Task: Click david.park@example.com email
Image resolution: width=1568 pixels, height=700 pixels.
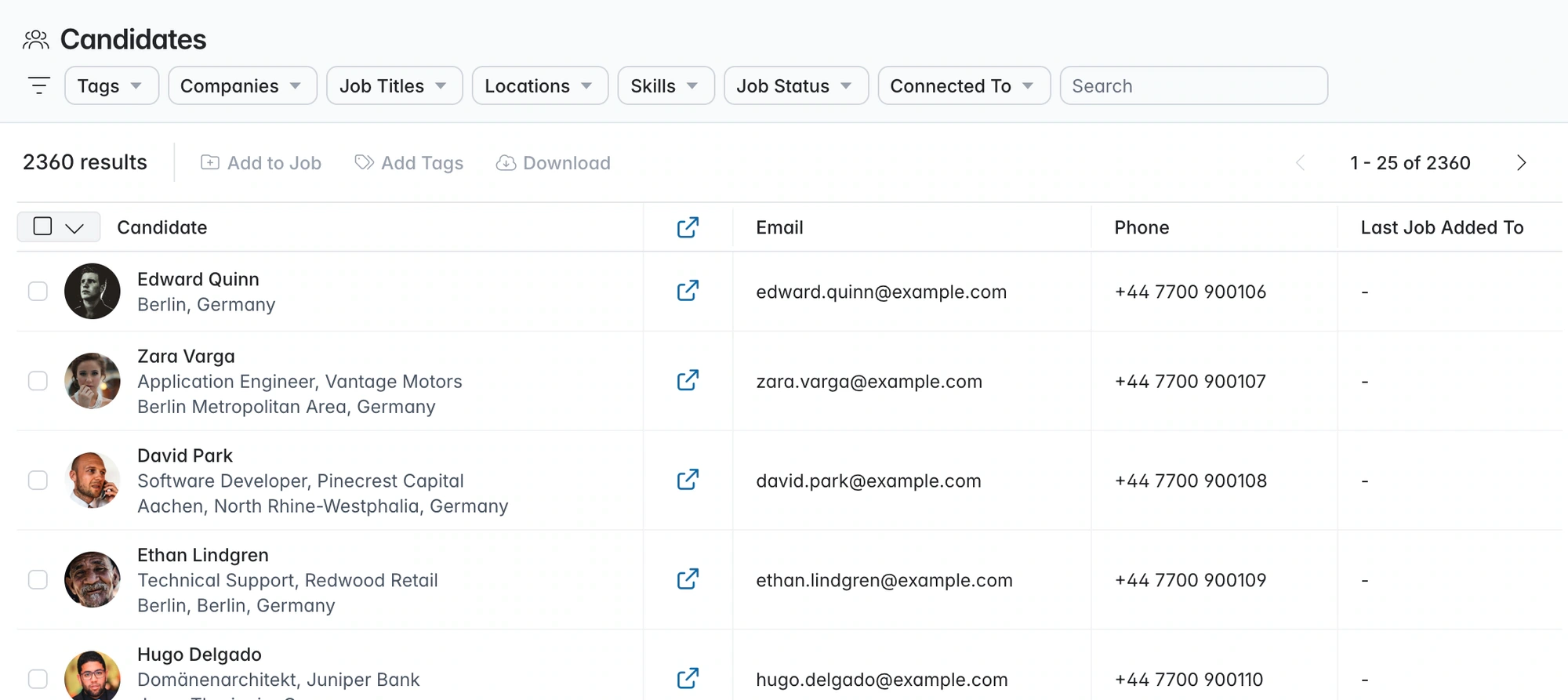Action: [x=869, y=481]
